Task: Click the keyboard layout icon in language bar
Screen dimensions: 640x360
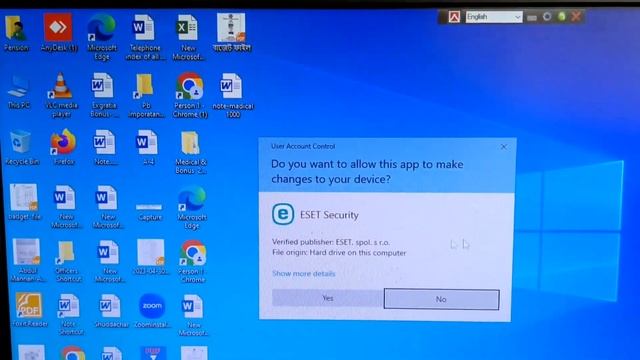Action: pyautogui.click(x=531, y=18)
